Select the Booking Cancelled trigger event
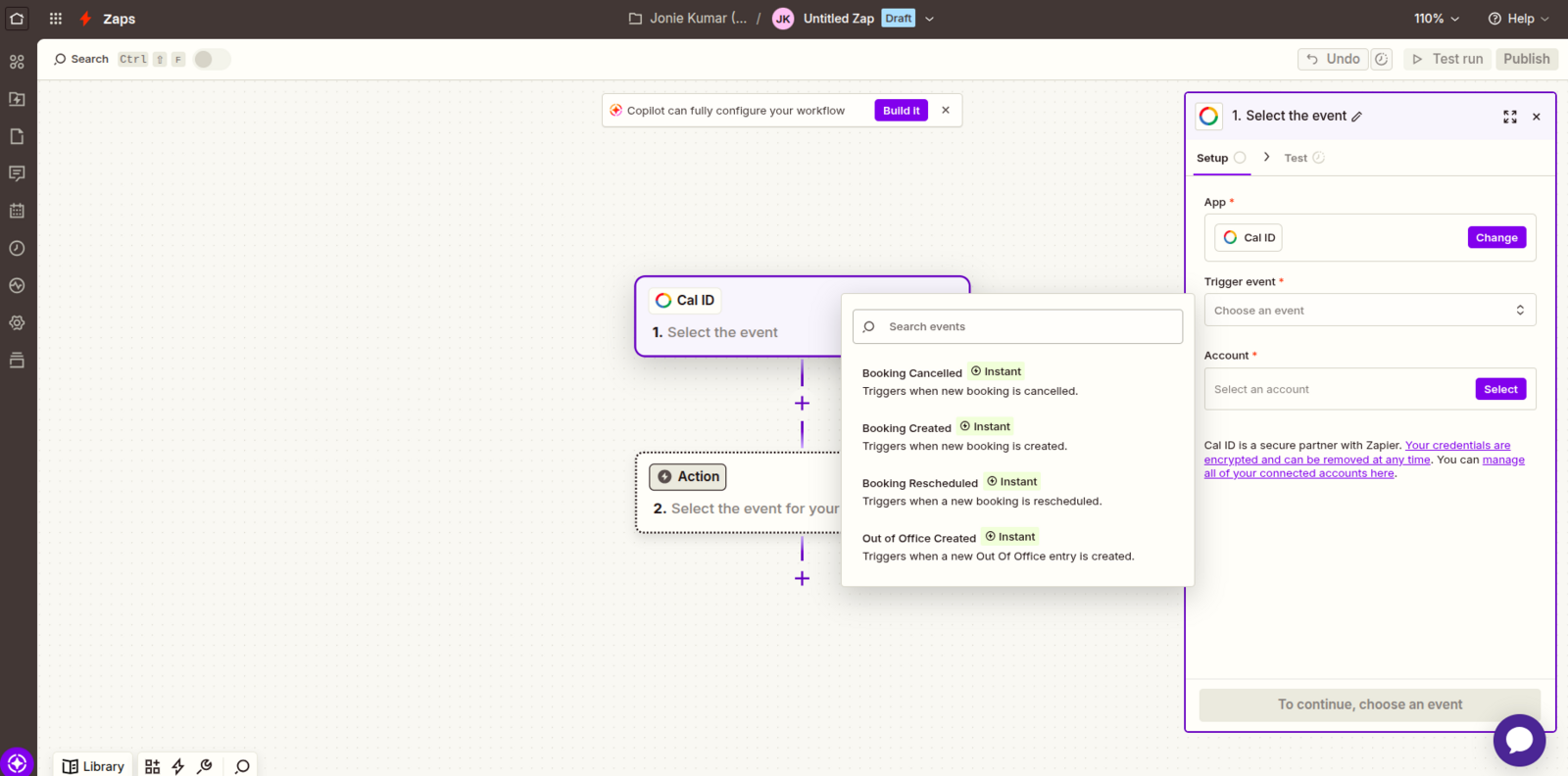 pos(1016,381)
